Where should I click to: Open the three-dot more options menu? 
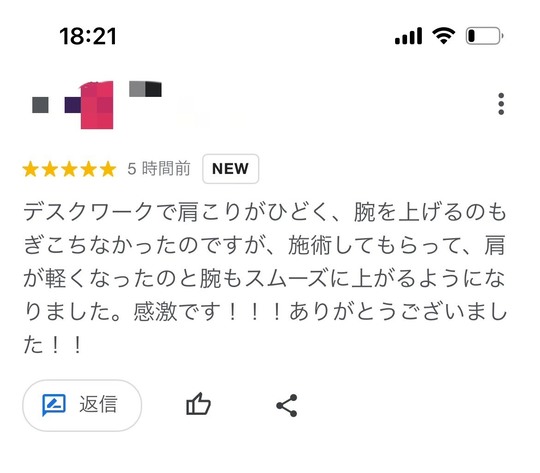tap(501, 104)
